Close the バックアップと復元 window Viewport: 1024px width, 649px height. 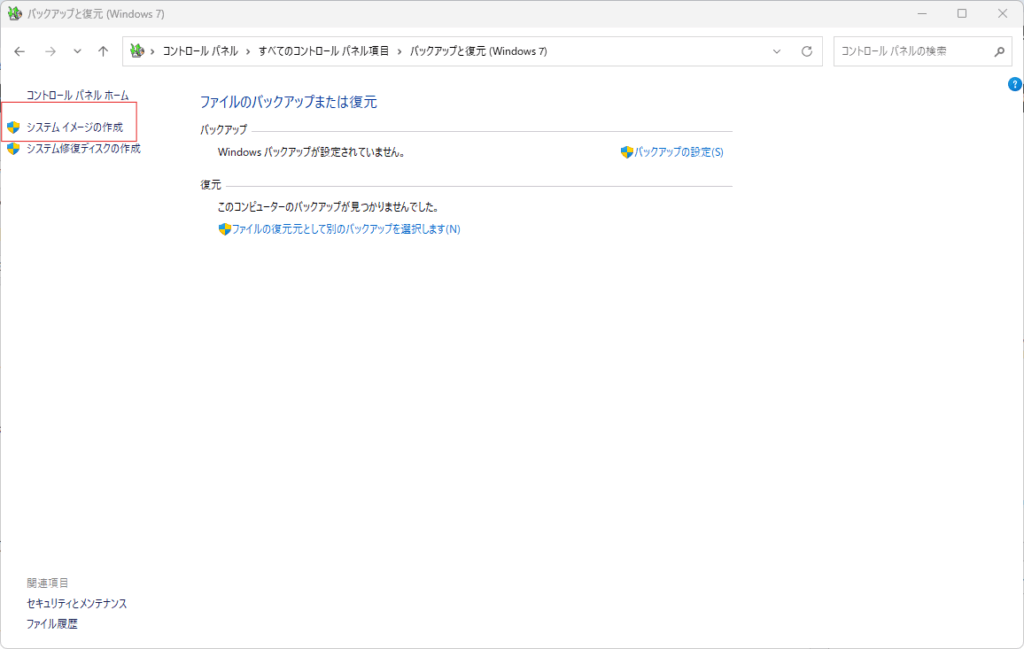(1002, 14)
